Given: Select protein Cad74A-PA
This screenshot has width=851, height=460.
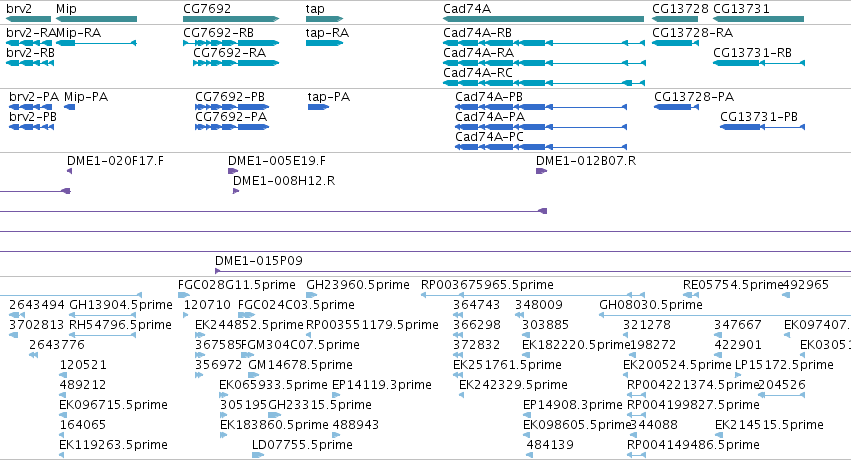Looking at the screenshot, I should point(541,127).
